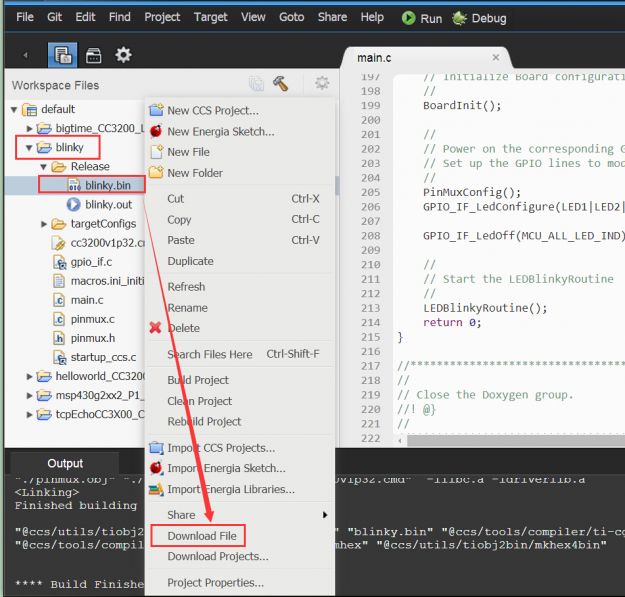Screen dimensions: 625x597
Task: Click line number 213 in gutter
Action: (x=370, y=308)
